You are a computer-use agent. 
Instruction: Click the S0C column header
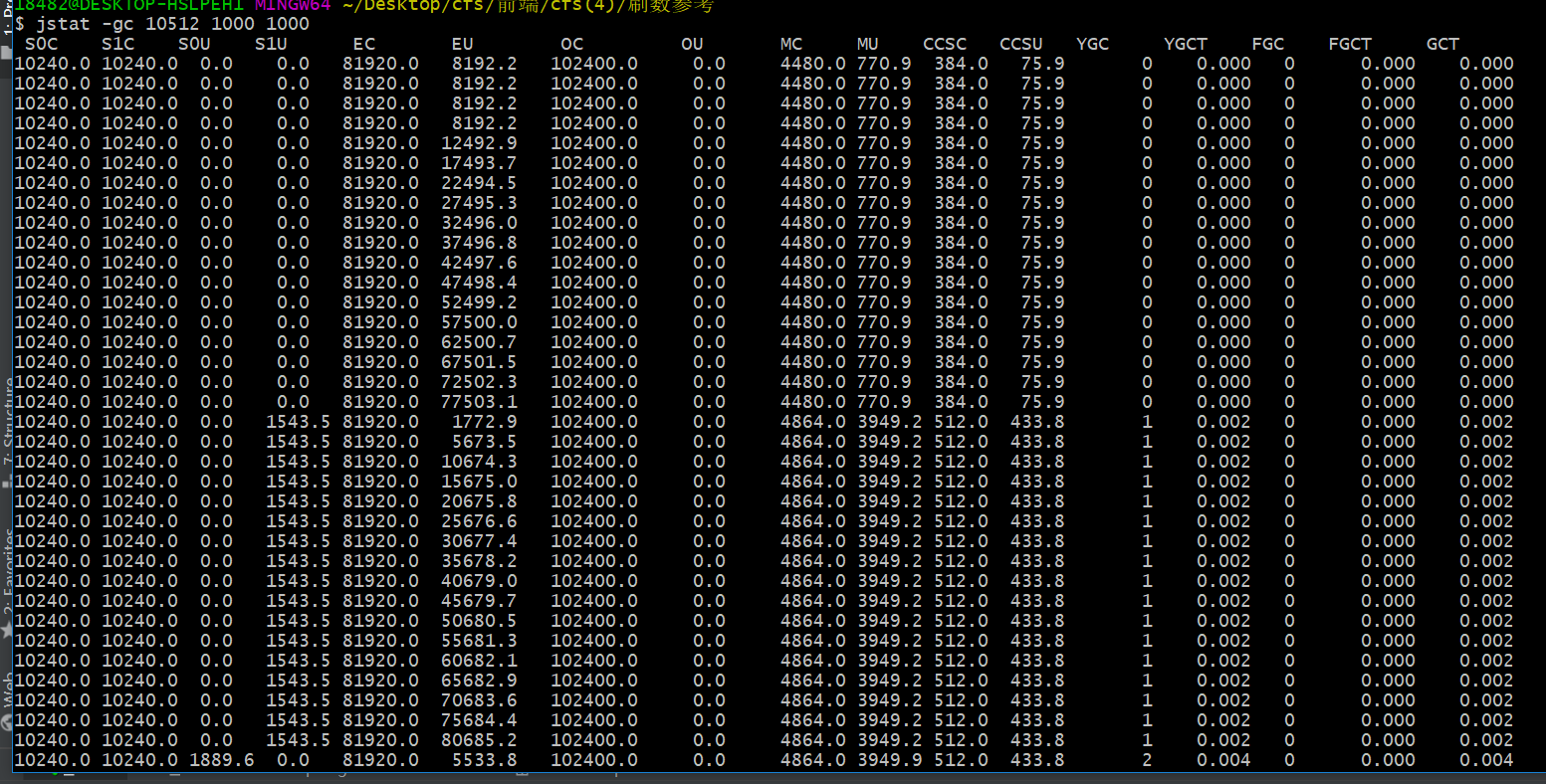point(42,44)
